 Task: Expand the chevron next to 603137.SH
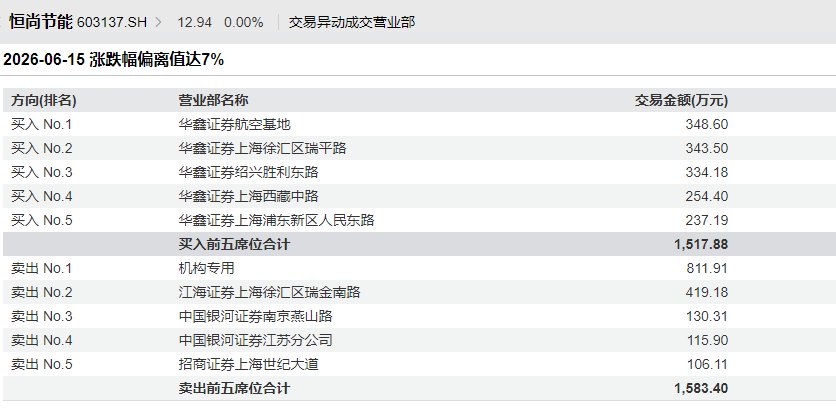158,22
